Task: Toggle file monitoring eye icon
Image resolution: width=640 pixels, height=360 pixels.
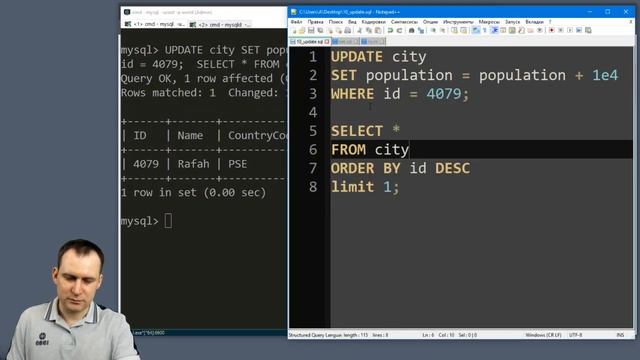Action: tap(540, 30)
